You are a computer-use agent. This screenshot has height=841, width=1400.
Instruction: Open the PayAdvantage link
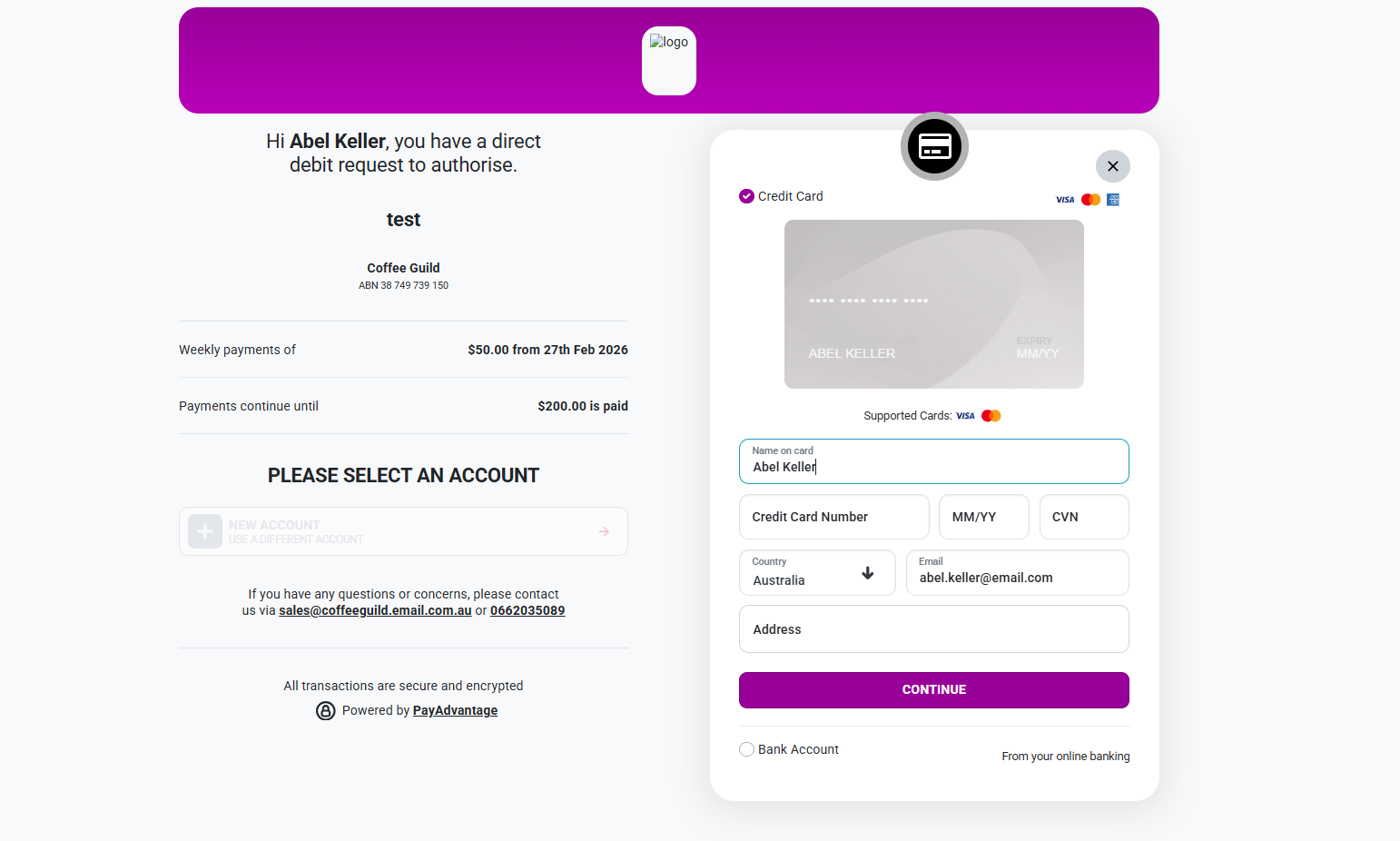455,711
